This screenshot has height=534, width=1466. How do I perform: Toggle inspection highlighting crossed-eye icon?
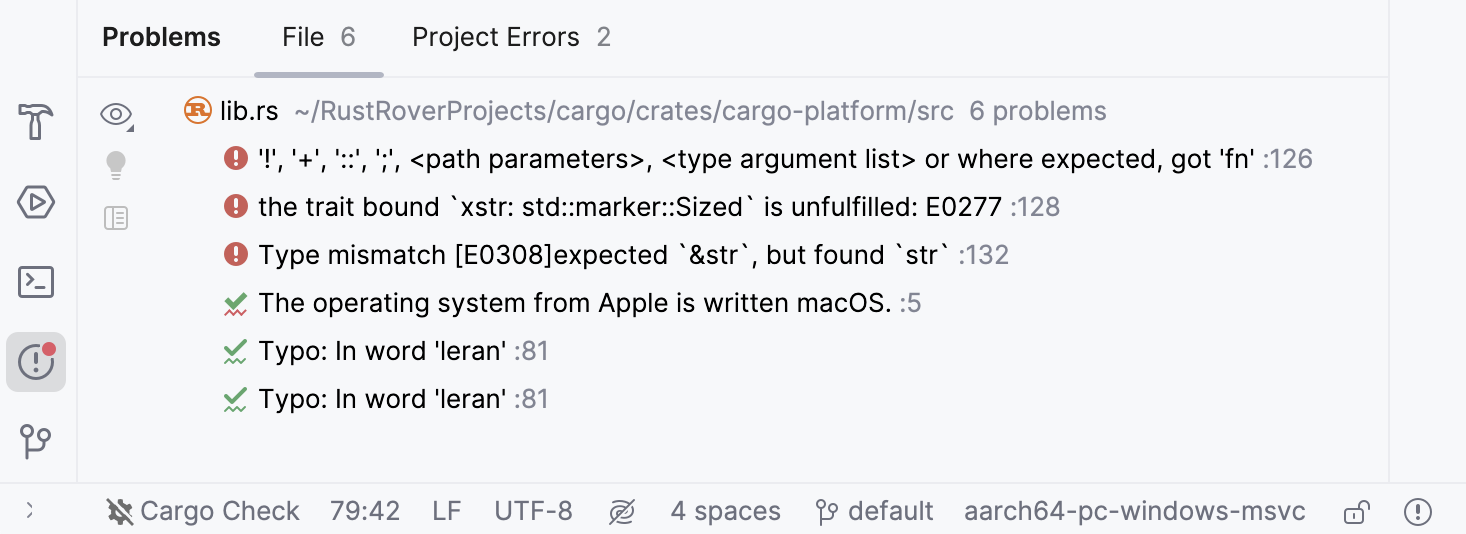(621, 512)
